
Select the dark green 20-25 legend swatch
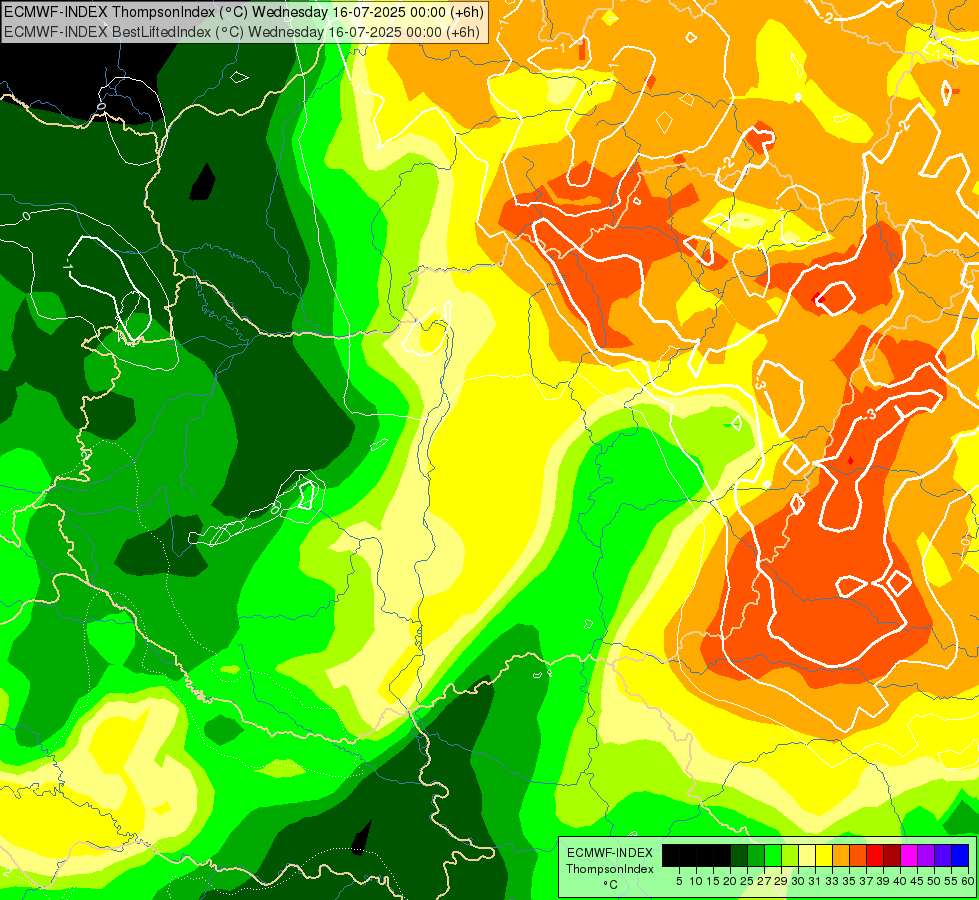(x=739, y=855)
